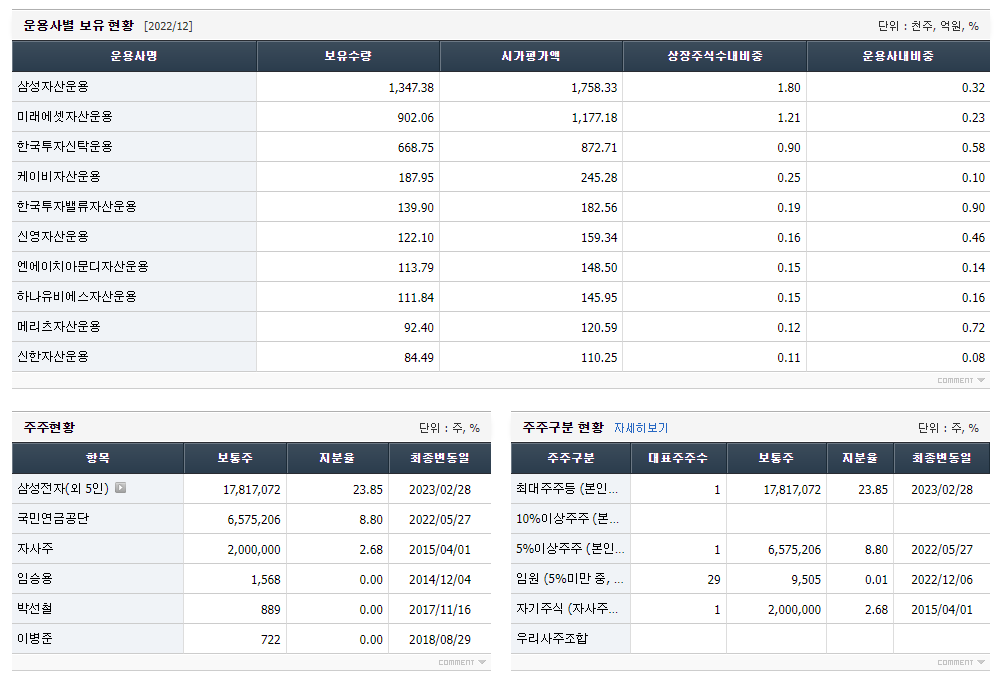
Task: Click the 1,347.38 holding quantity value
Action: 411,88
